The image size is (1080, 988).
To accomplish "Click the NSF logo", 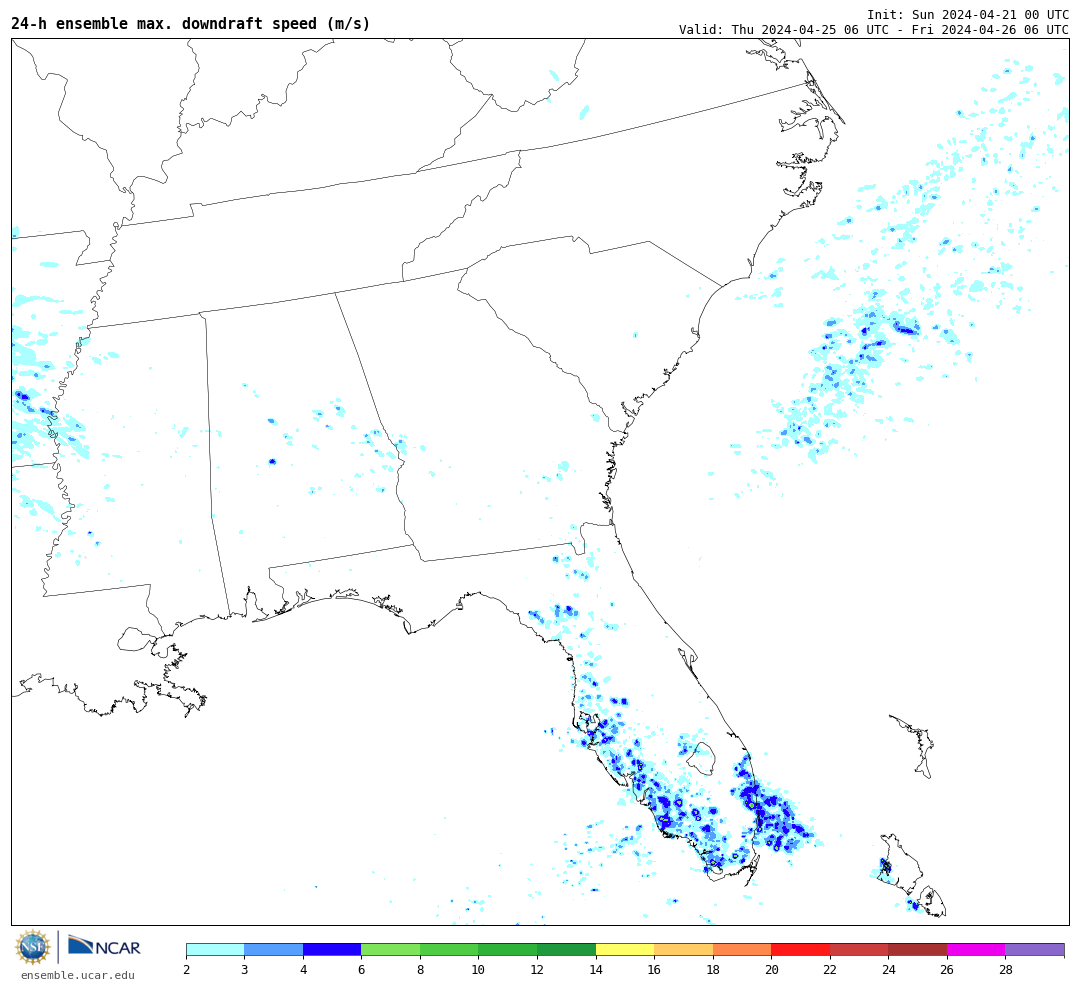I will [33, 947].
